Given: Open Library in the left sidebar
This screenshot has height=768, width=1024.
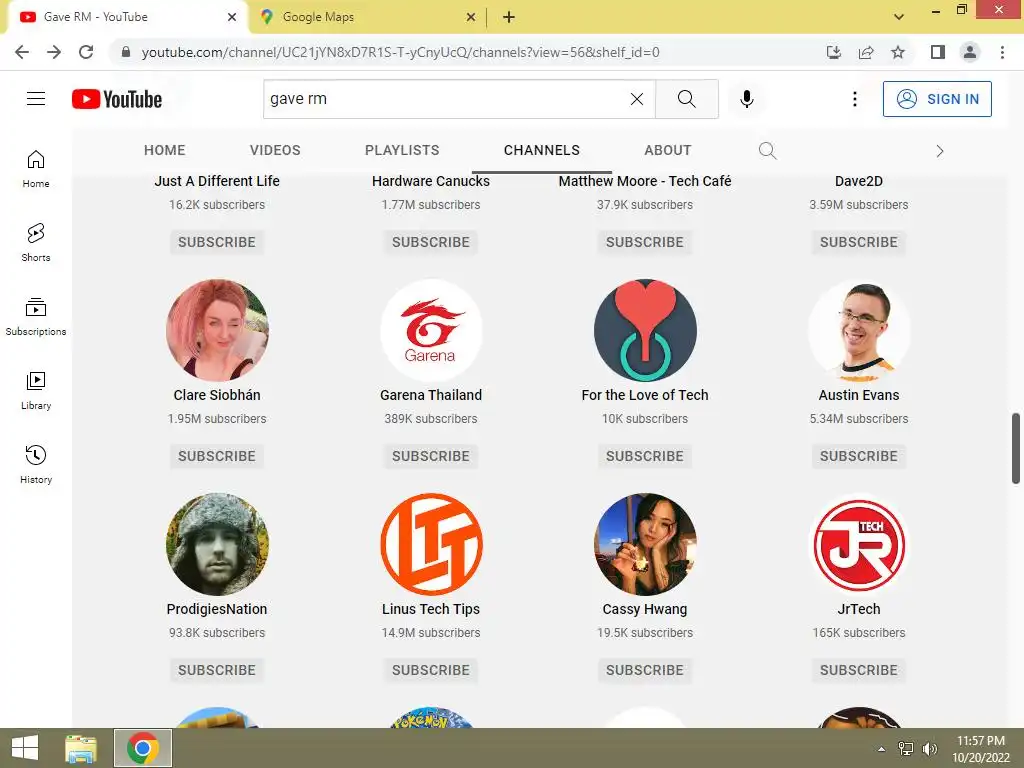Looking at the screenshot, I should coord(36,391).
